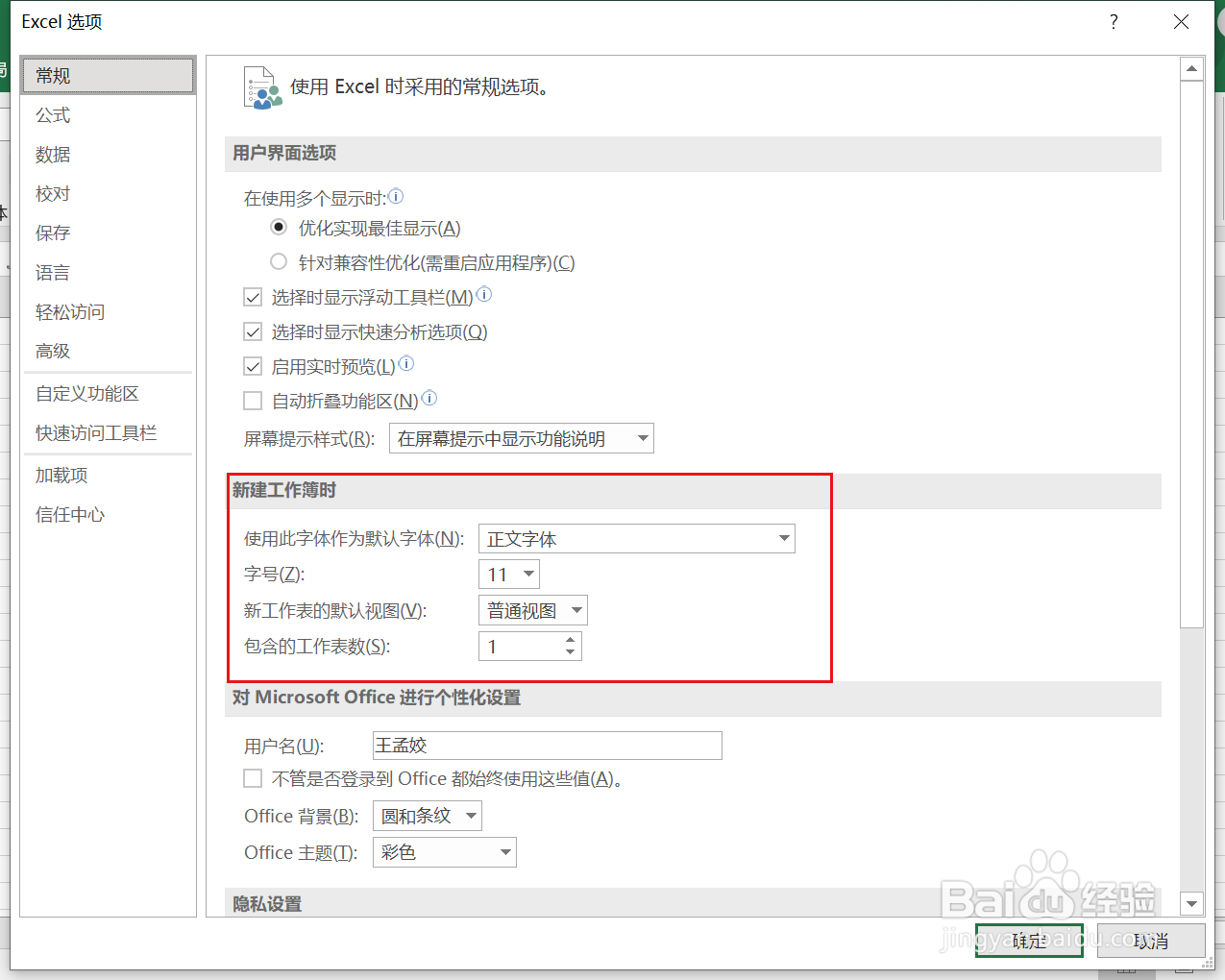Click the scrollbar down arrow
The image size is (1225, 980).
coord(1191,902)
